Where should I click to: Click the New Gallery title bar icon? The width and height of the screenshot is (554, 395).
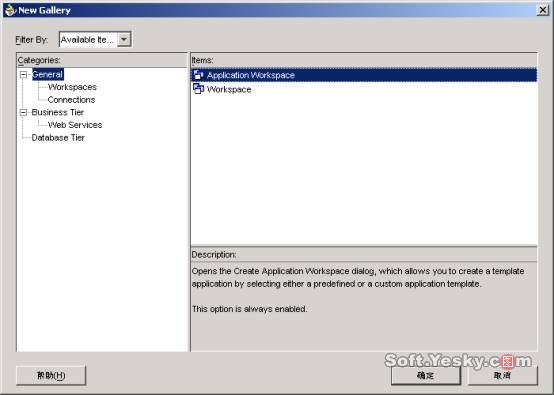tap(10, 10)
